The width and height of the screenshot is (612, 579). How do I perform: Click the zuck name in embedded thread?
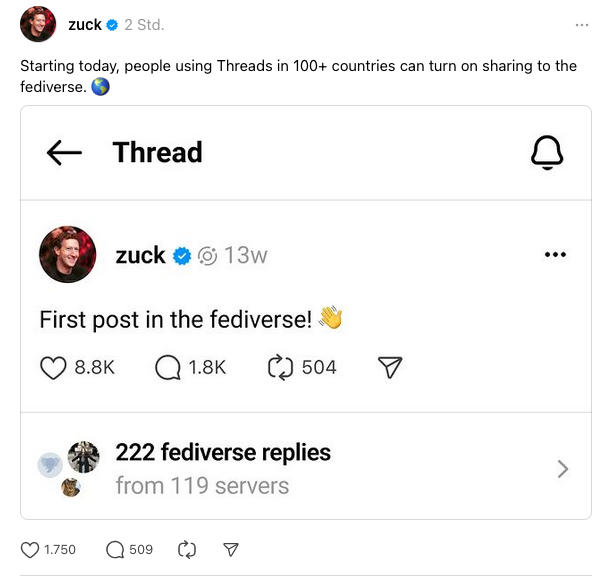point(140,255)
